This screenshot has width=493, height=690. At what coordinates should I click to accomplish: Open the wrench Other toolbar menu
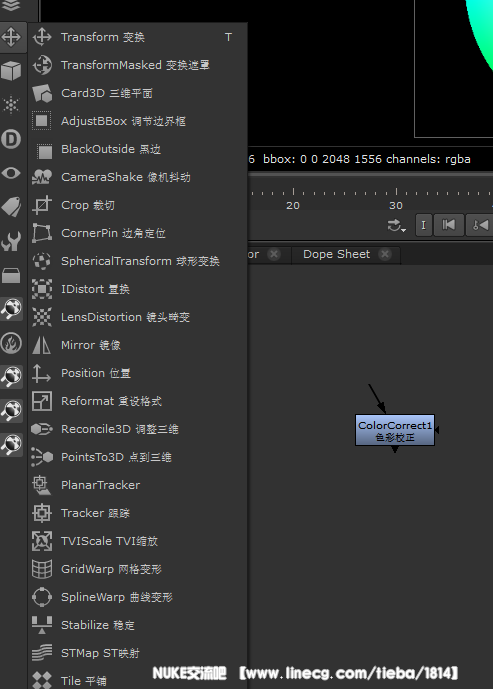11,241
